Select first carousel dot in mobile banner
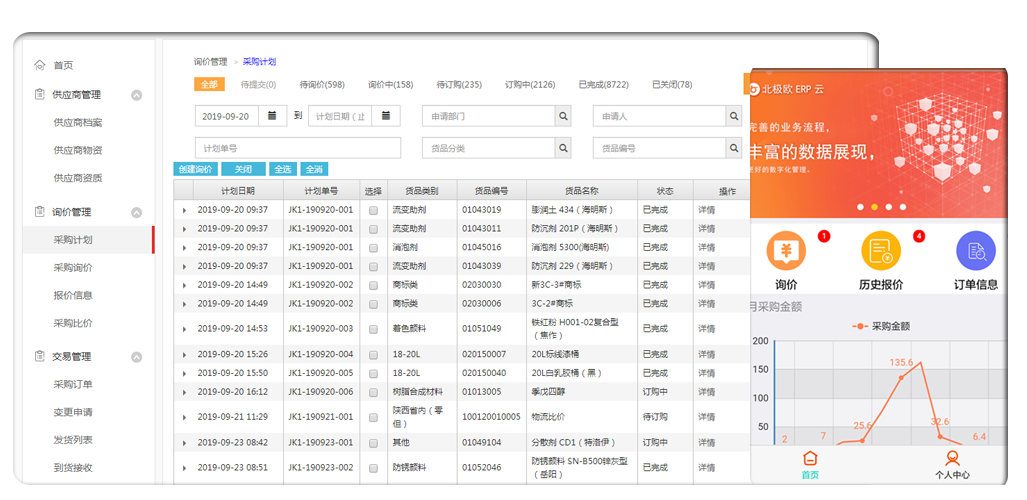 point(861,207)
